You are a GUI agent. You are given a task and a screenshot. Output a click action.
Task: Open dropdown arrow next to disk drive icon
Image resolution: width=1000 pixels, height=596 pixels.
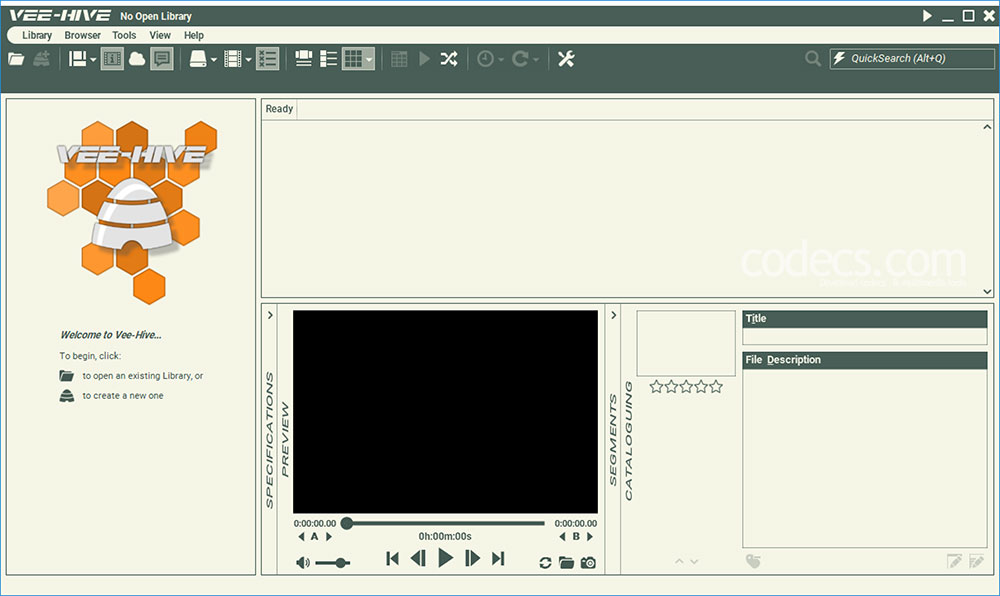click(214, 60)
